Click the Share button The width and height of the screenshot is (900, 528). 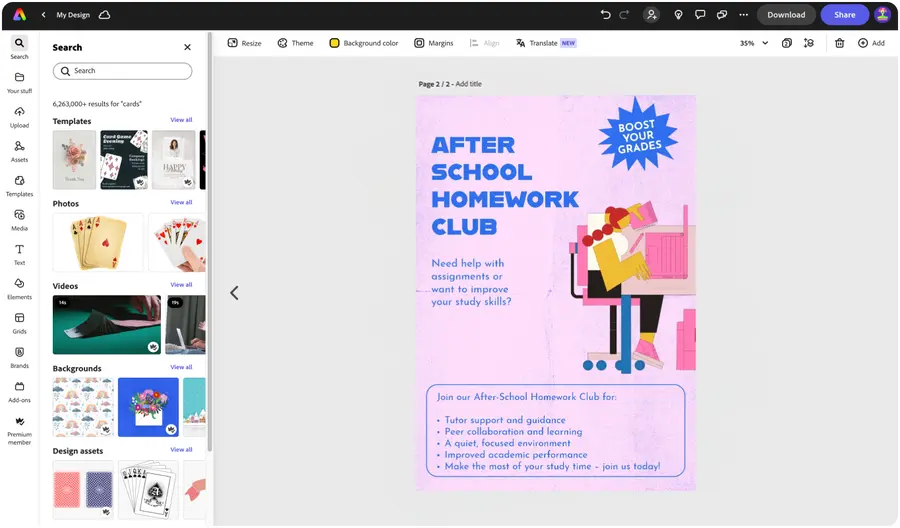click(844, 15)
